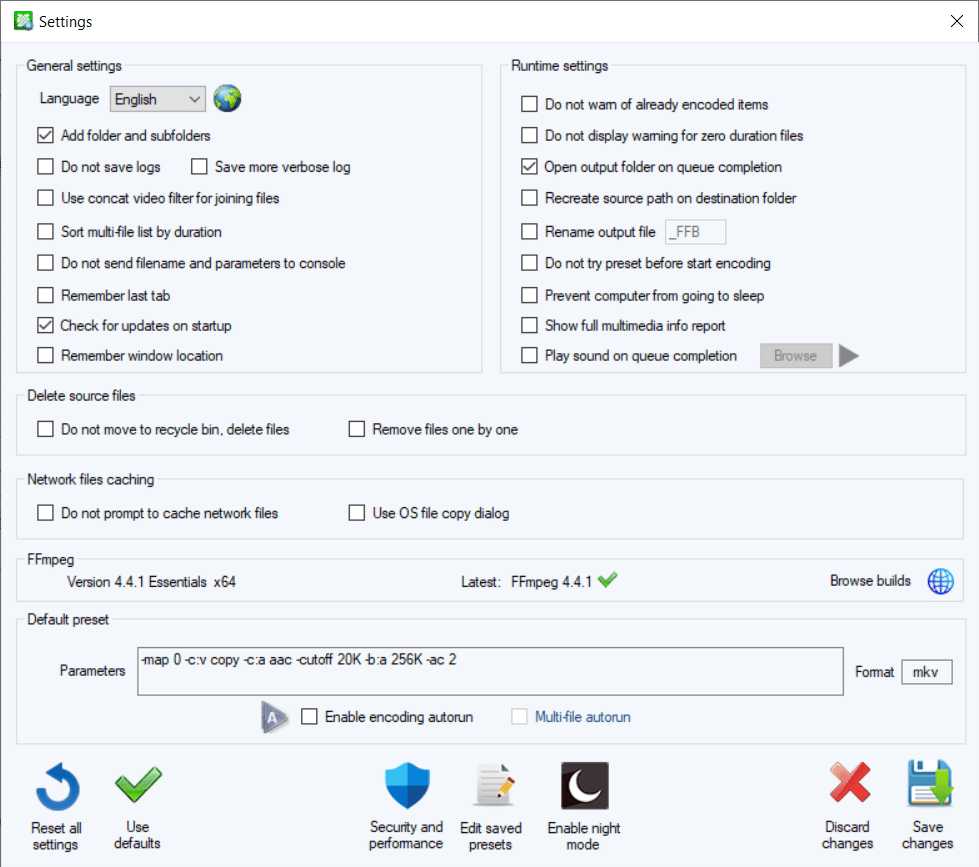Open the Language dropdown

pos(158,99)
